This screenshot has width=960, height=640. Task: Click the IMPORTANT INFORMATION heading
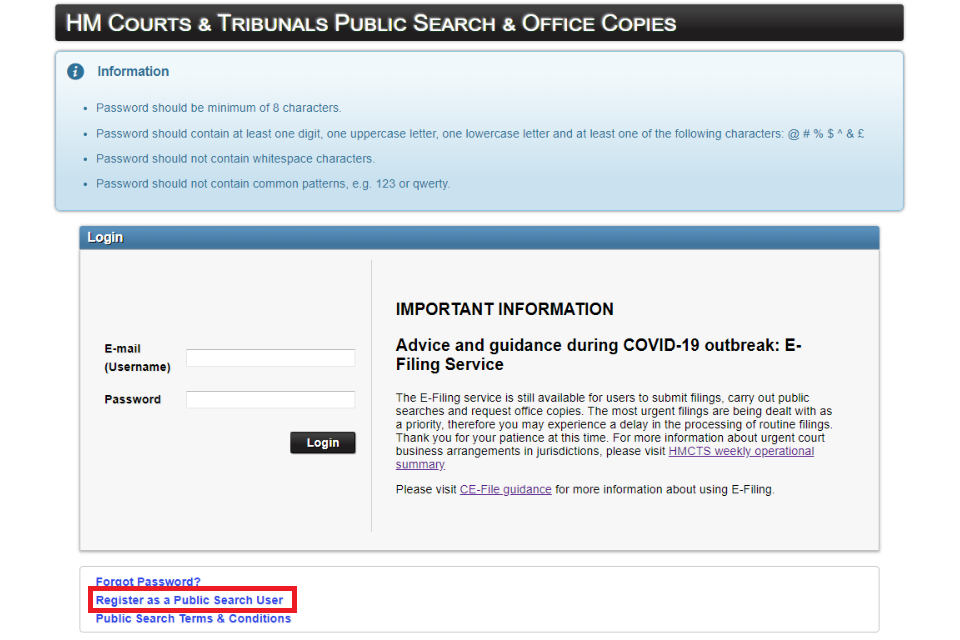[504, 310]
